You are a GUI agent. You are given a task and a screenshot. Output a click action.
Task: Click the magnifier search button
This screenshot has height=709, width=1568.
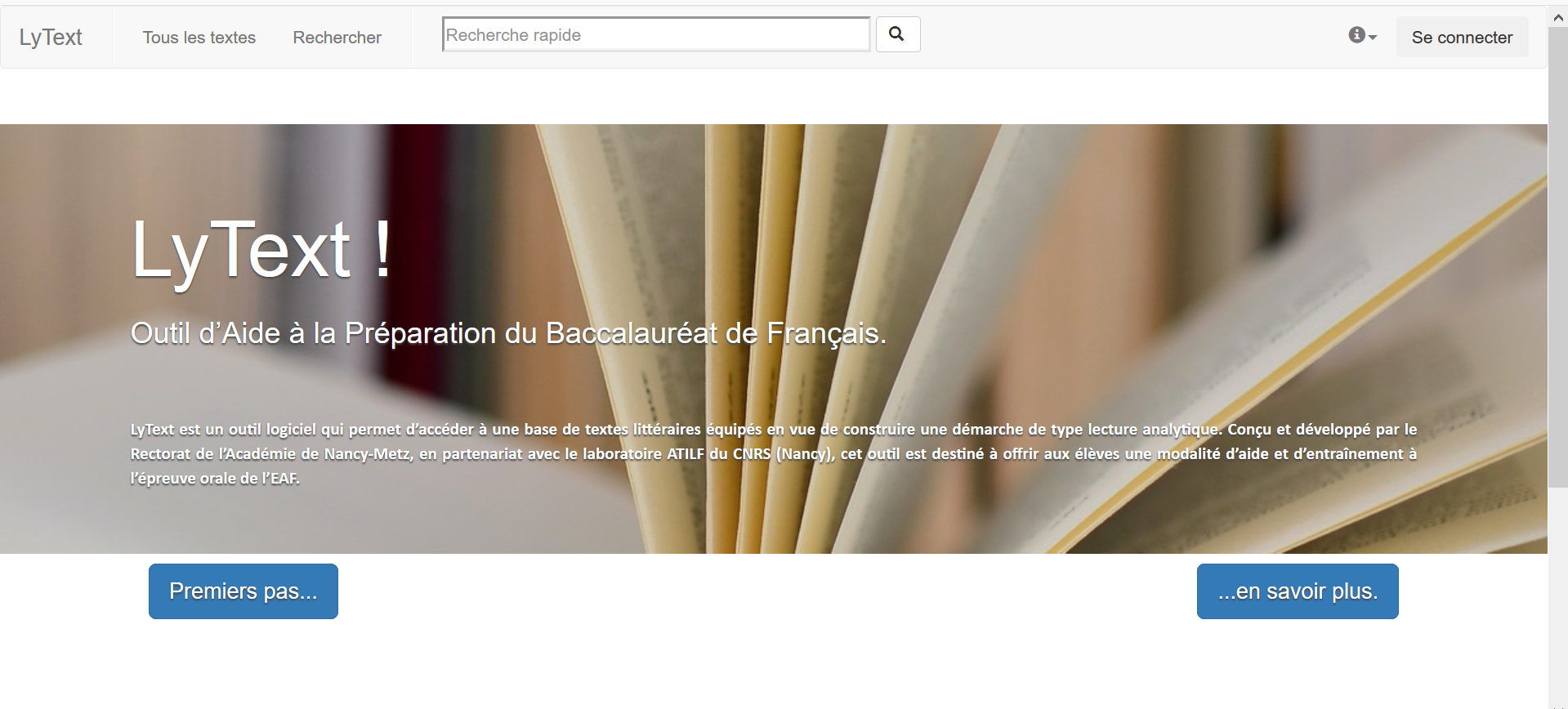point(898,34)
